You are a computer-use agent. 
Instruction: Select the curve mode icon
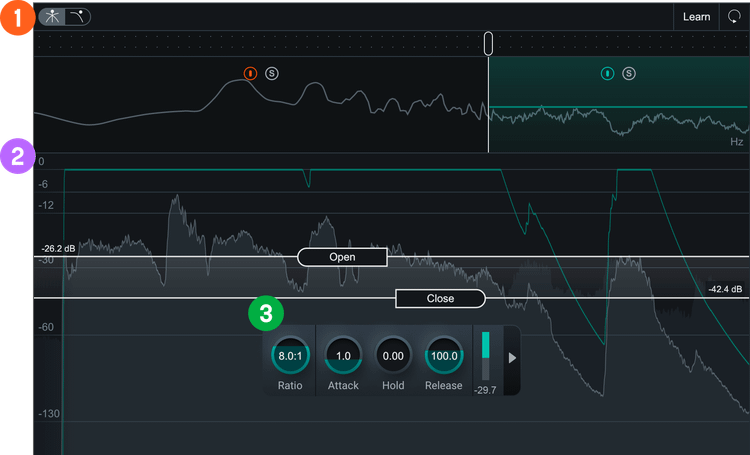(77, 17)
